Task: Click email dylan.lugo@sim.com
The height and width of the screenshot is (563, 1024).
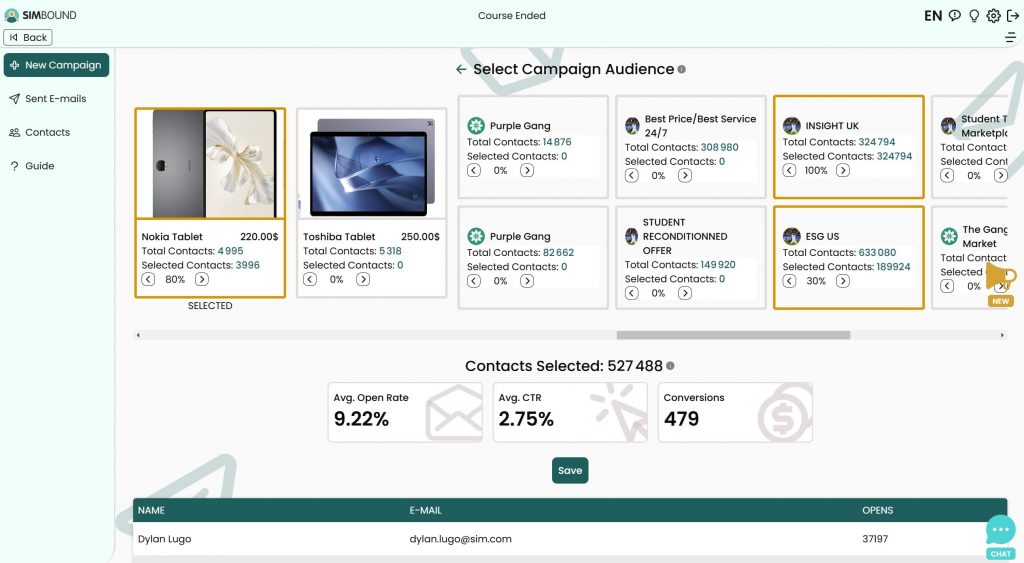Action: click(460, 539)
